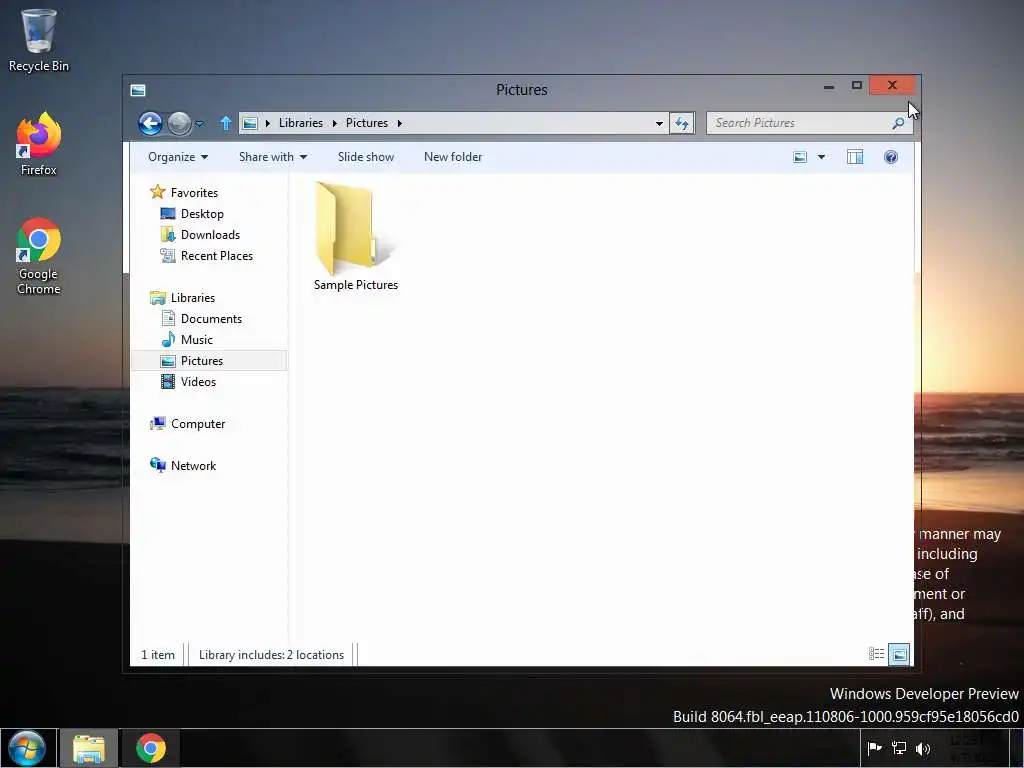The width and height of the screenshot is (1024, 768).
Task: Launch Chrome from the taskbar
Action: tap(151, 748)
